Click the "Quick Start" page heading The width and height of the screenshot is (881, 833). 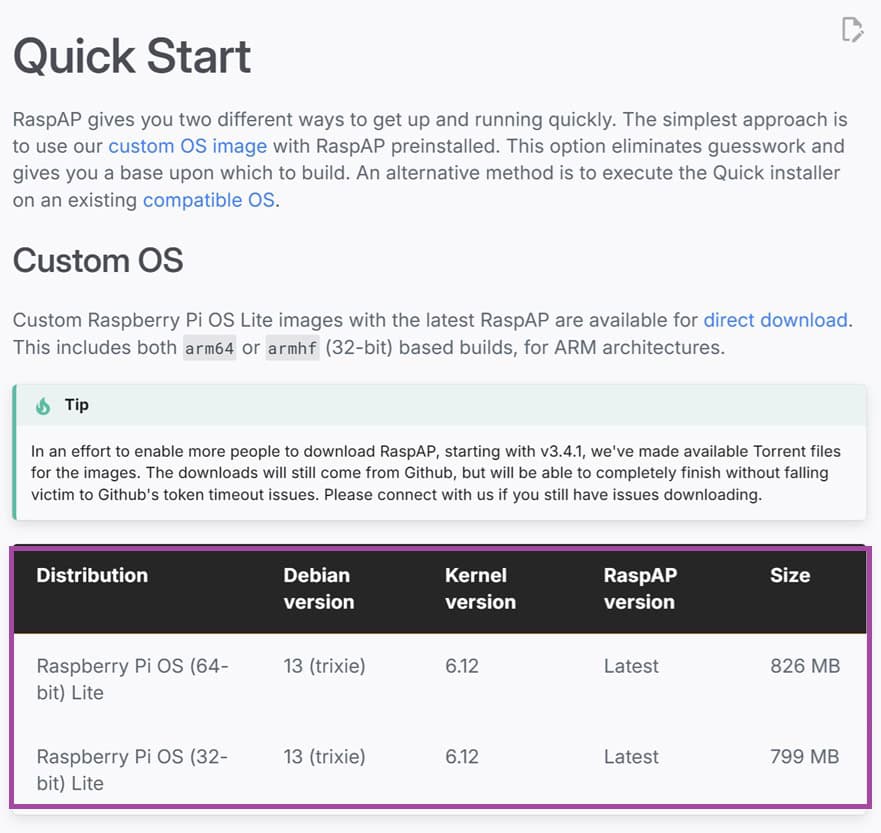[132, 57]
